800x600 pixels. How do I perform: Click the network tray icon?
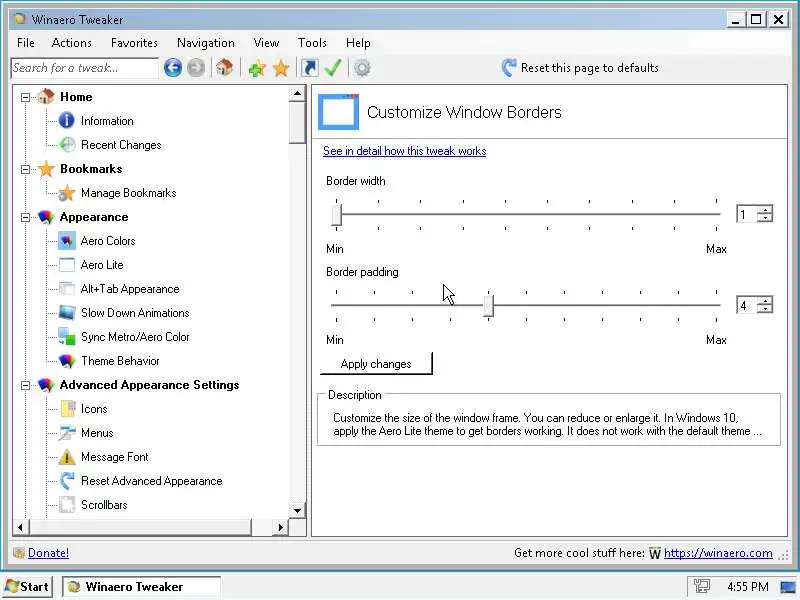pos(702,587)
